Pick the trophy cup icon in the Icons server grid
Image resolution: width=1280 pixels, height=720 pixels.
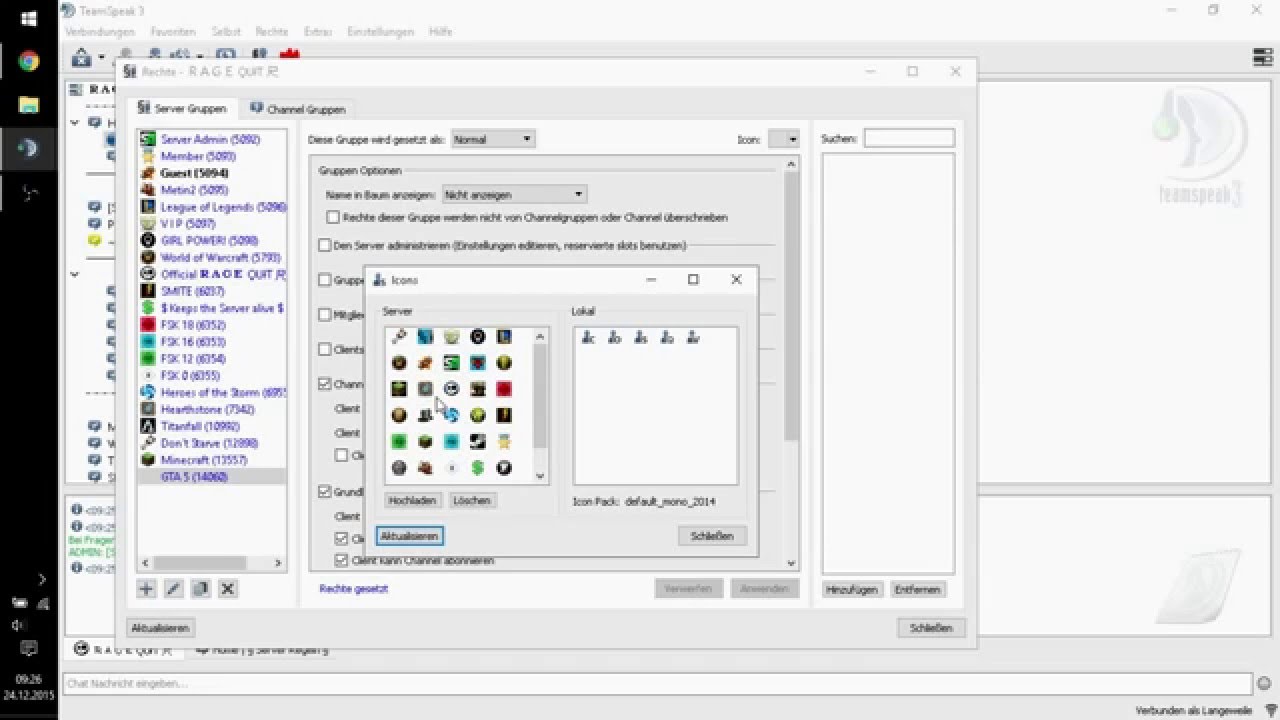coord(451,337)
